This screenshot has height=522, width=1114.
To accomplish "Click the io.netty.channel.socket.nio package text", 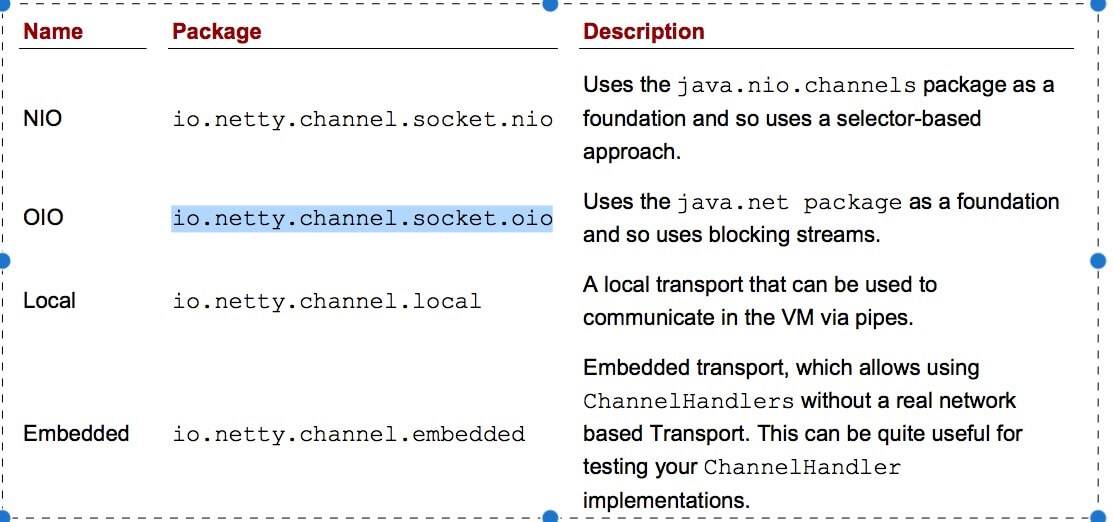I will 362,119.
